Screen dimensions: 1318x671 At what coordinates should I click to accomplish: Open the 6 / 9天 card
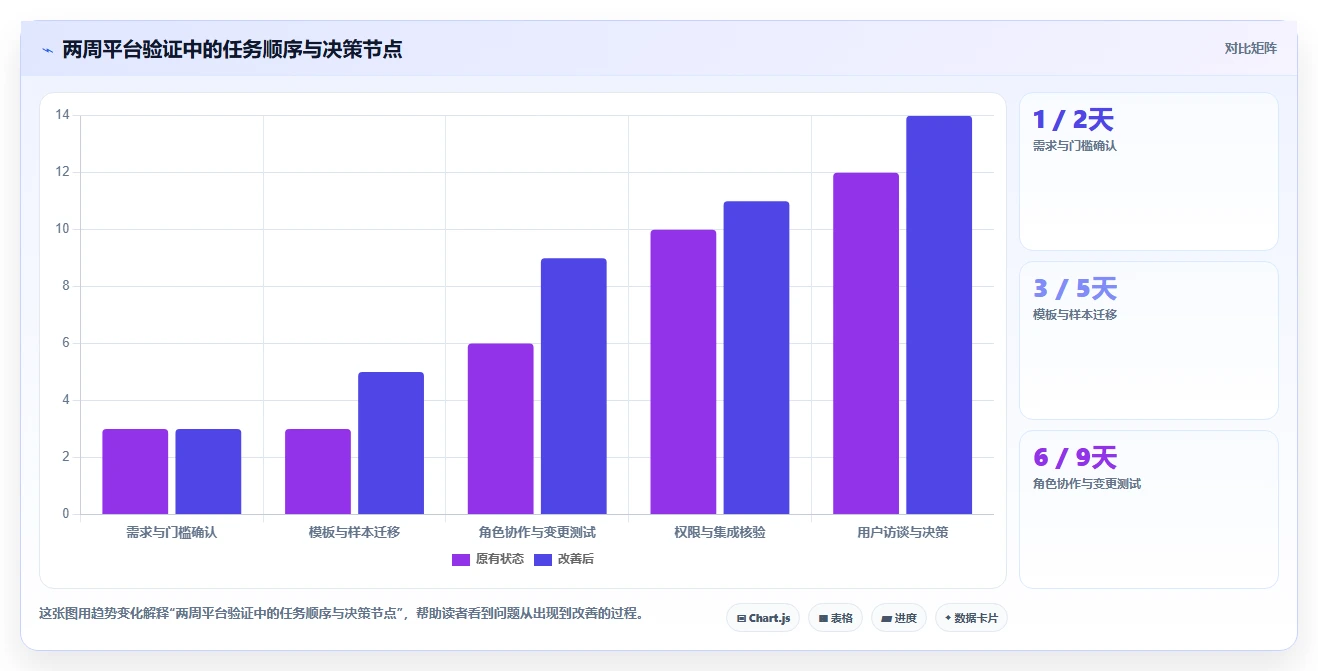(1148, 509)
